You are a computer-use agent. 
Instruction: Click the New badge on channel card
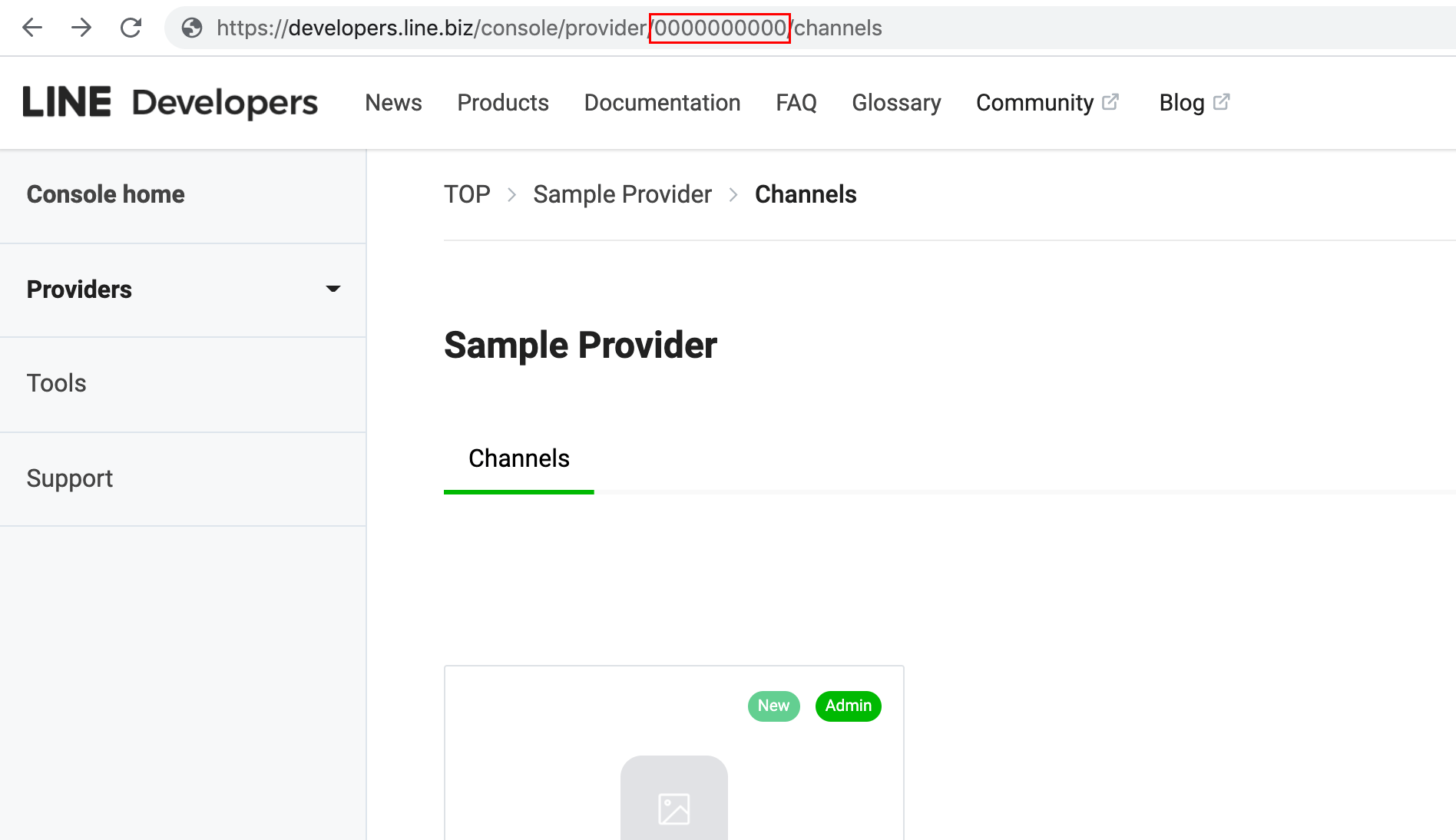774,706
